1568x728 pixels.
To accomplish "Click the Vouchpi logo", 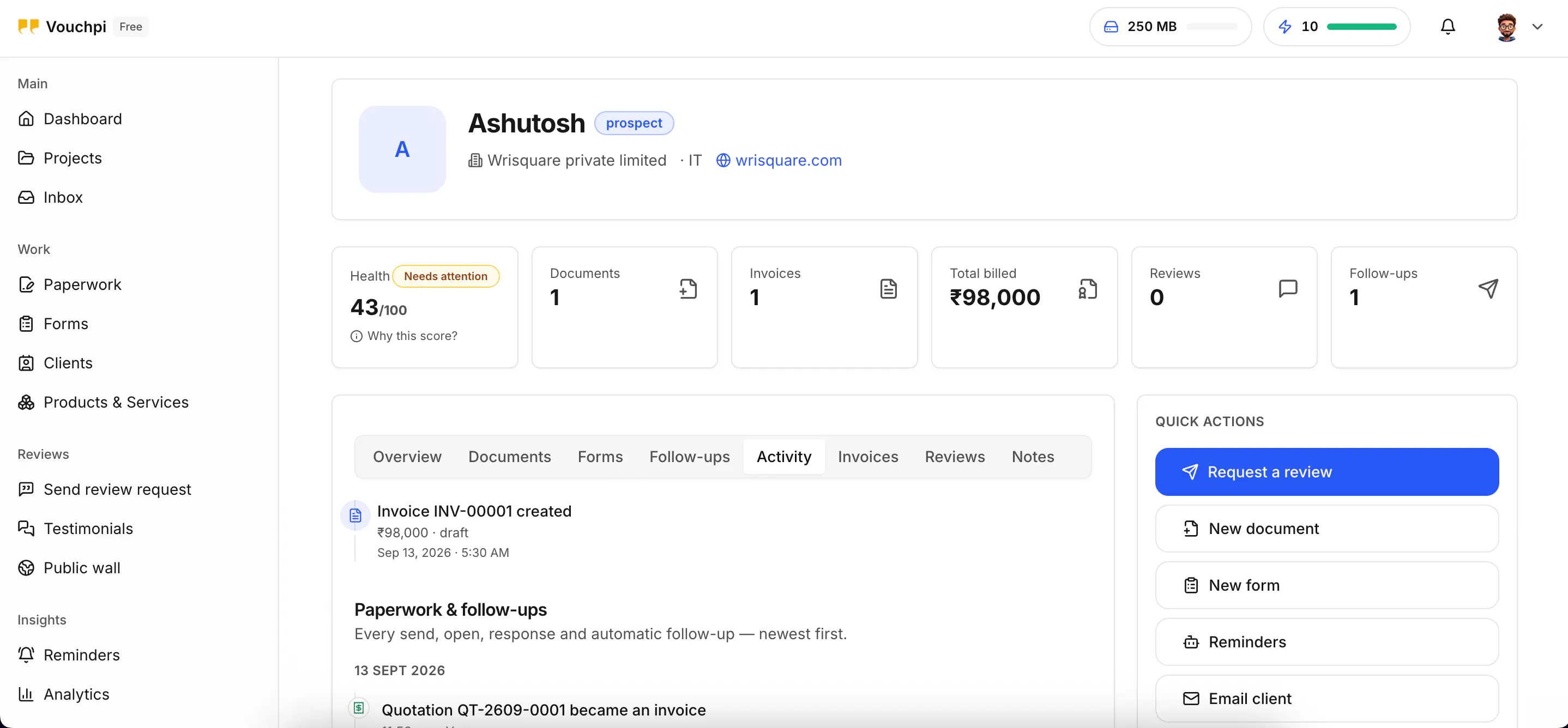I will (62, 27).
